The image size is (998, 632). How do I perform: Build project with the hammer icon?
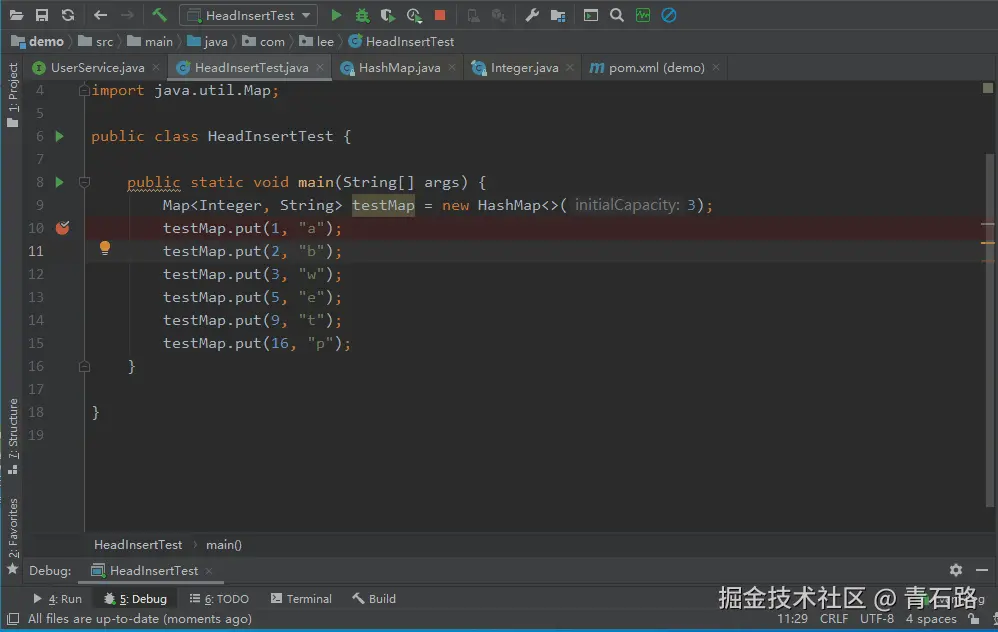pyautogui.click(x=159, y=15)
